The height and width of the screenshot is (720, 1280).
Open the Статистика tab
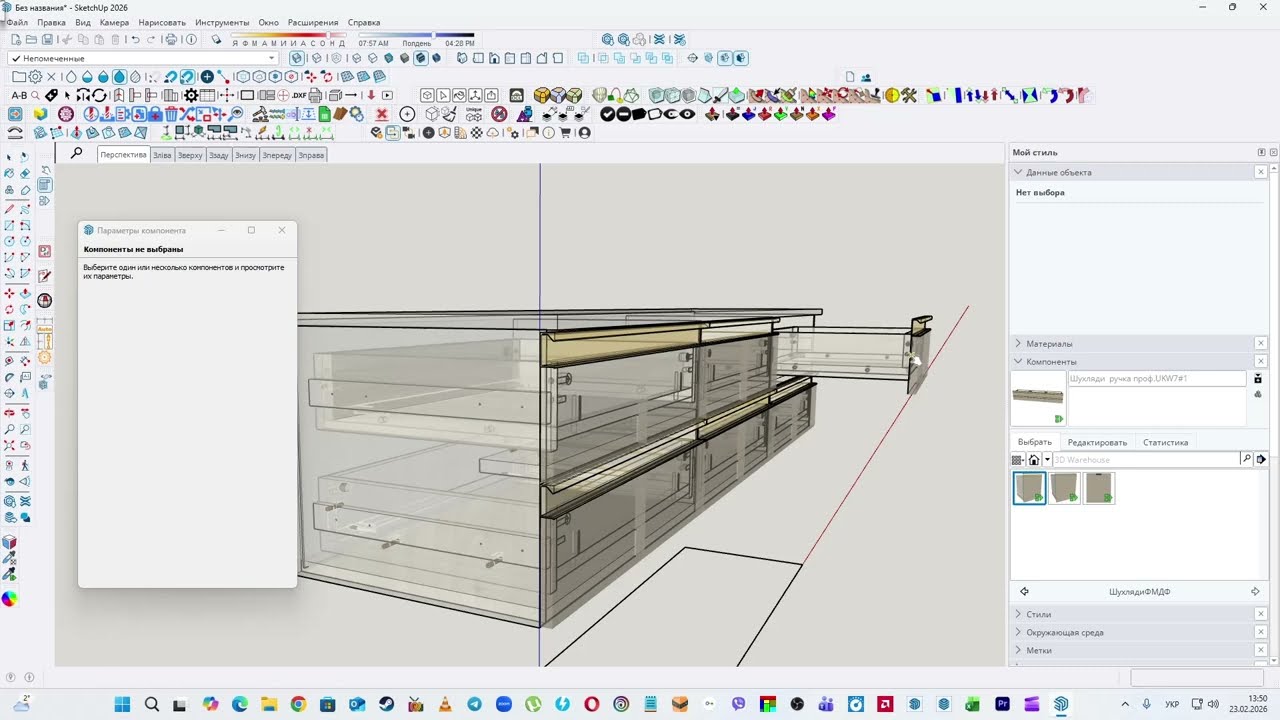tap(1165, 442)
